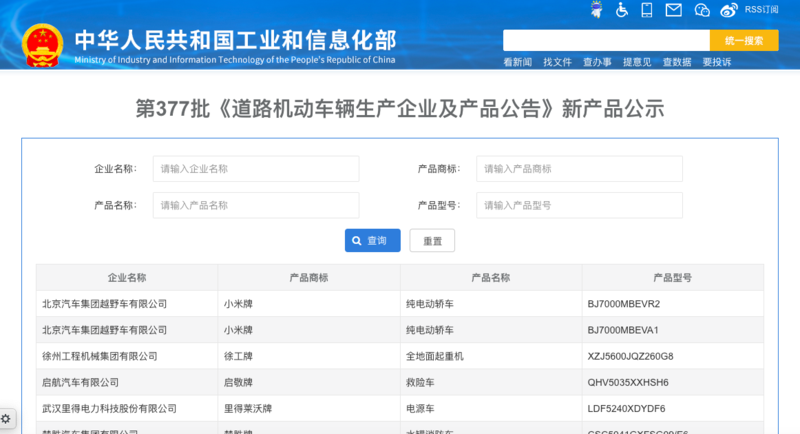
Task: Open the Weibo icon in header
Action: pyautogui.click(x=729, y=10)
